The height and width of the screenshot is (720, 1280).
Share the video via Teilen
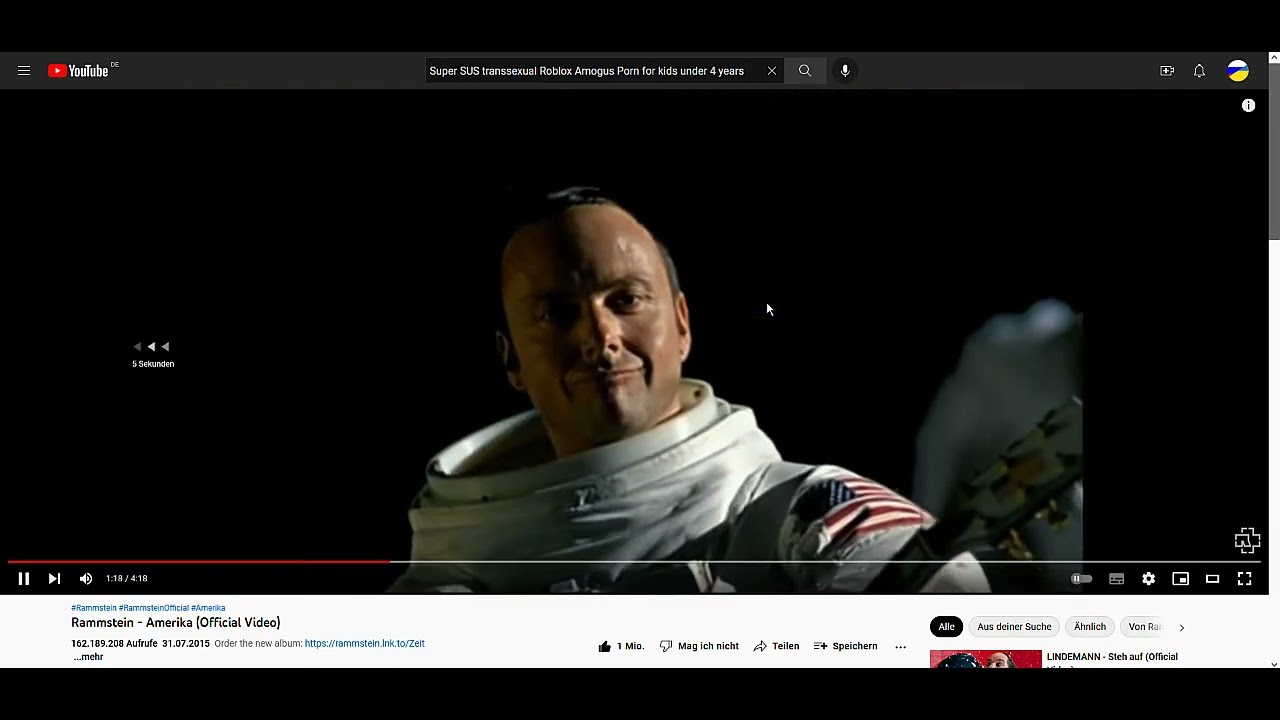tap(776, 646)
